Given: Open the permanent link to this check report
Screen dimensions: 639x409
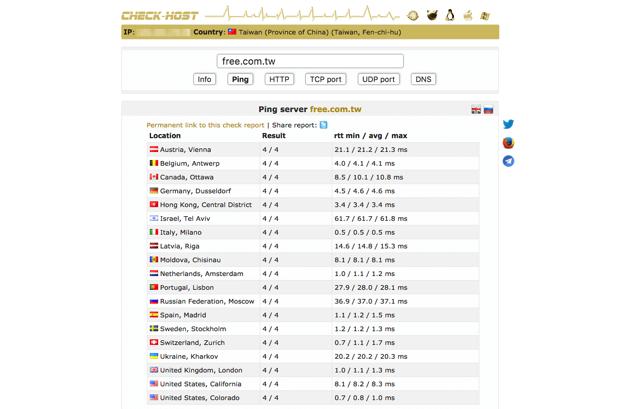Looking at the screenshot, I should coord(205,125).
